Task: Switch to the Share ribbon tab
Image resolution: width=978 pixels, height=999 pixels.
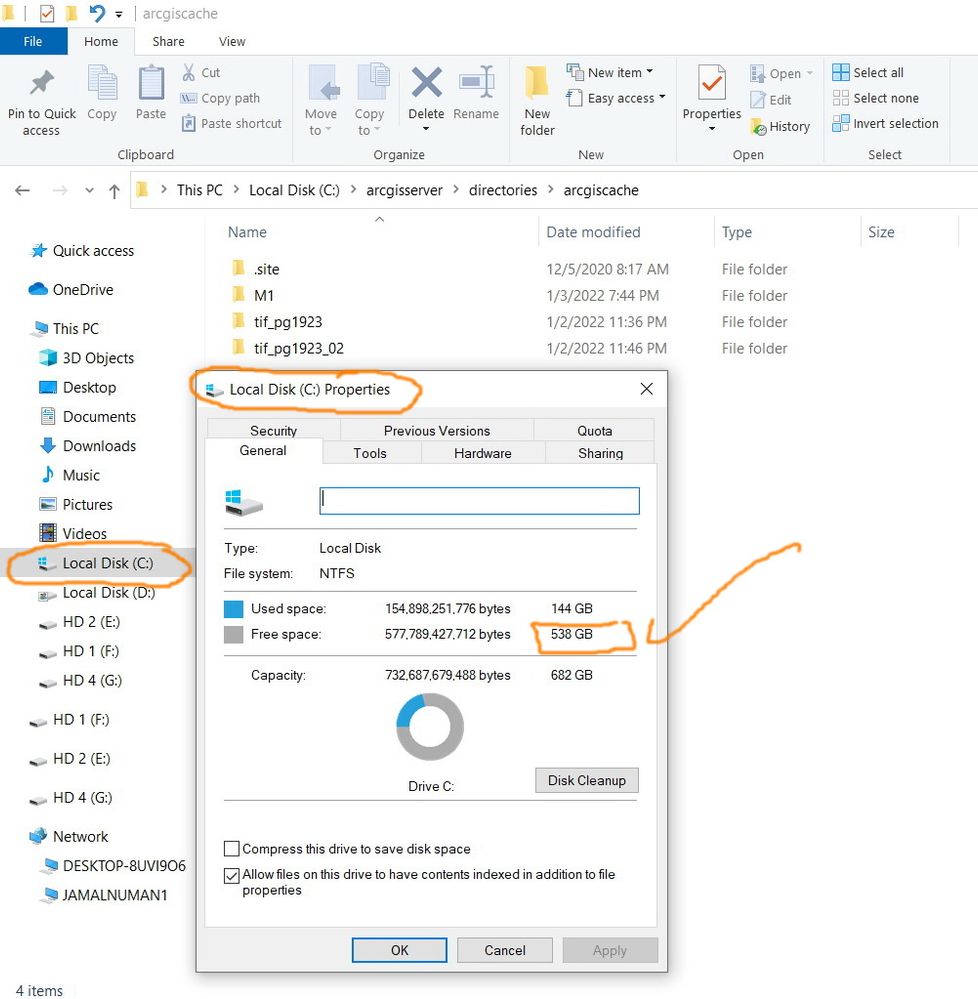Action: pyautogui.click(x=168, y=41)
